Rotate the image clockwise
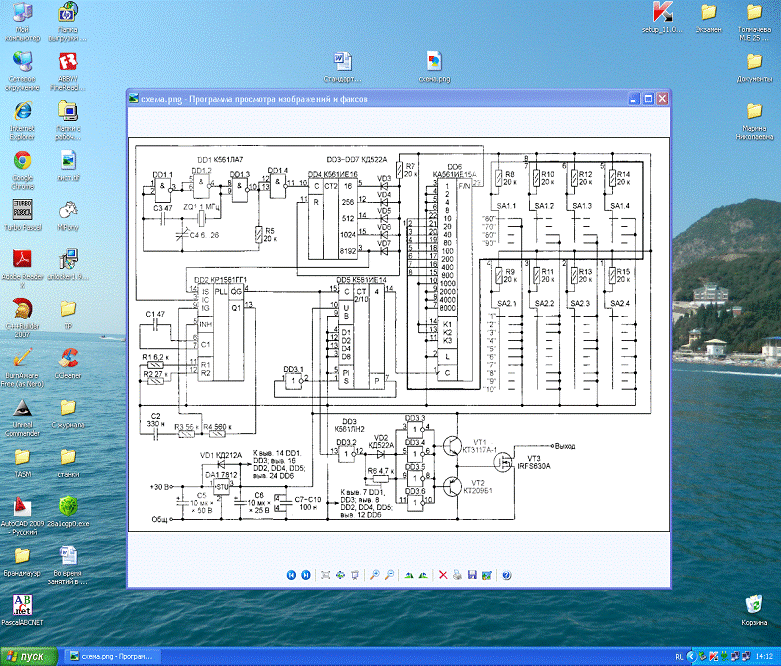The width and height of the screenshot is (781, 666). click(408, 575)
